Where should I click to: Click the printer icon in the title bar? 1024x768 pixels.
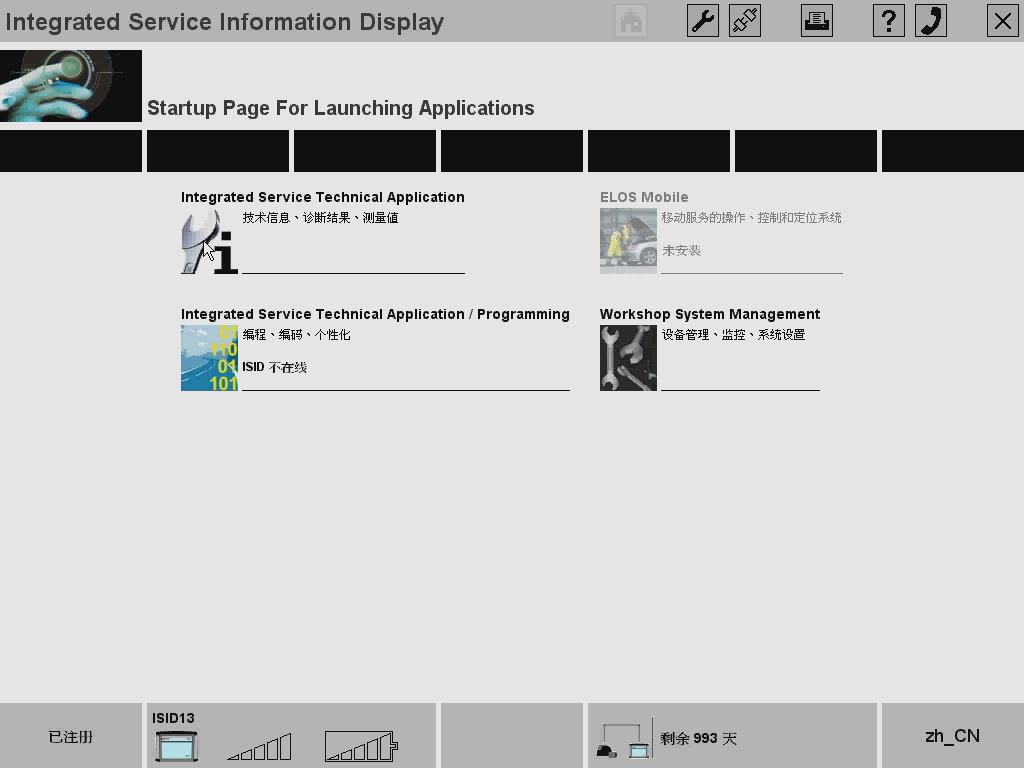[x=817, y=21]
